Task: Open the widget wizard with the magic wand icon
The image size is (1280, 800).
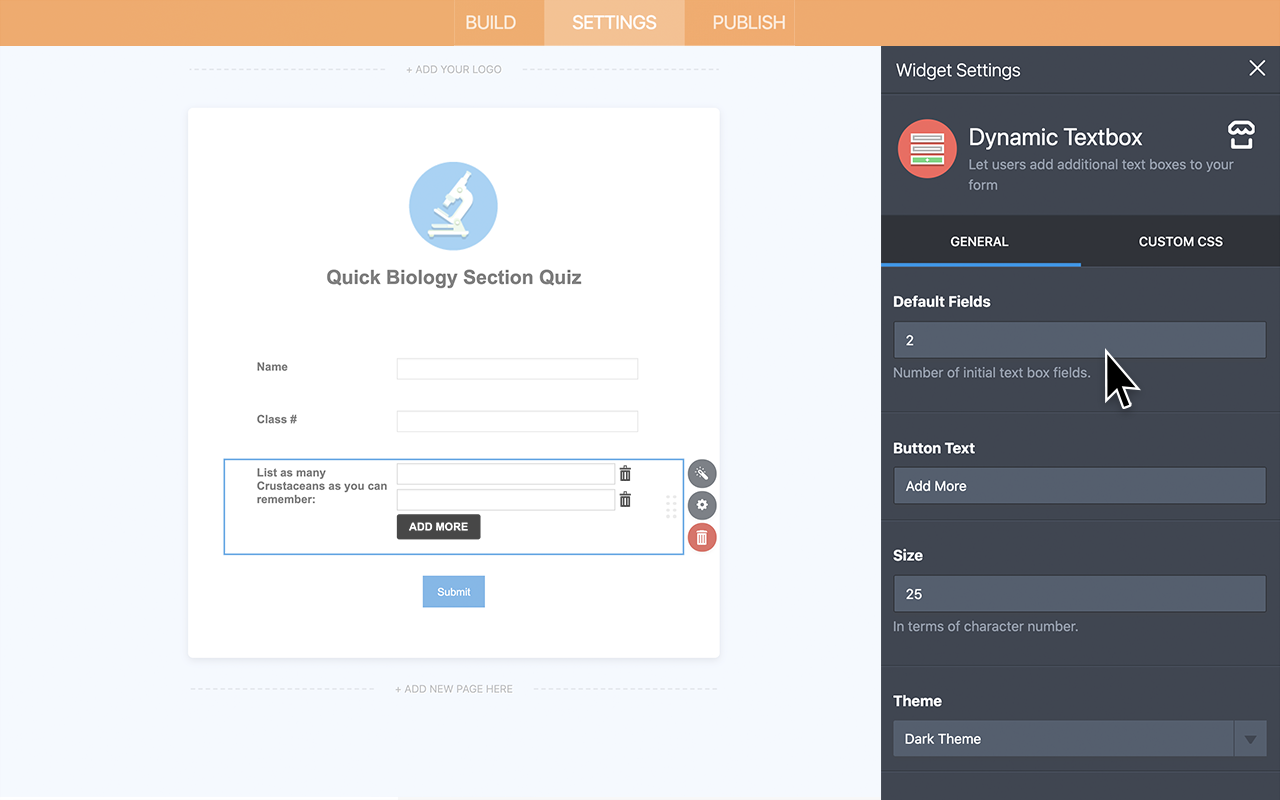Action: (702, 473)
